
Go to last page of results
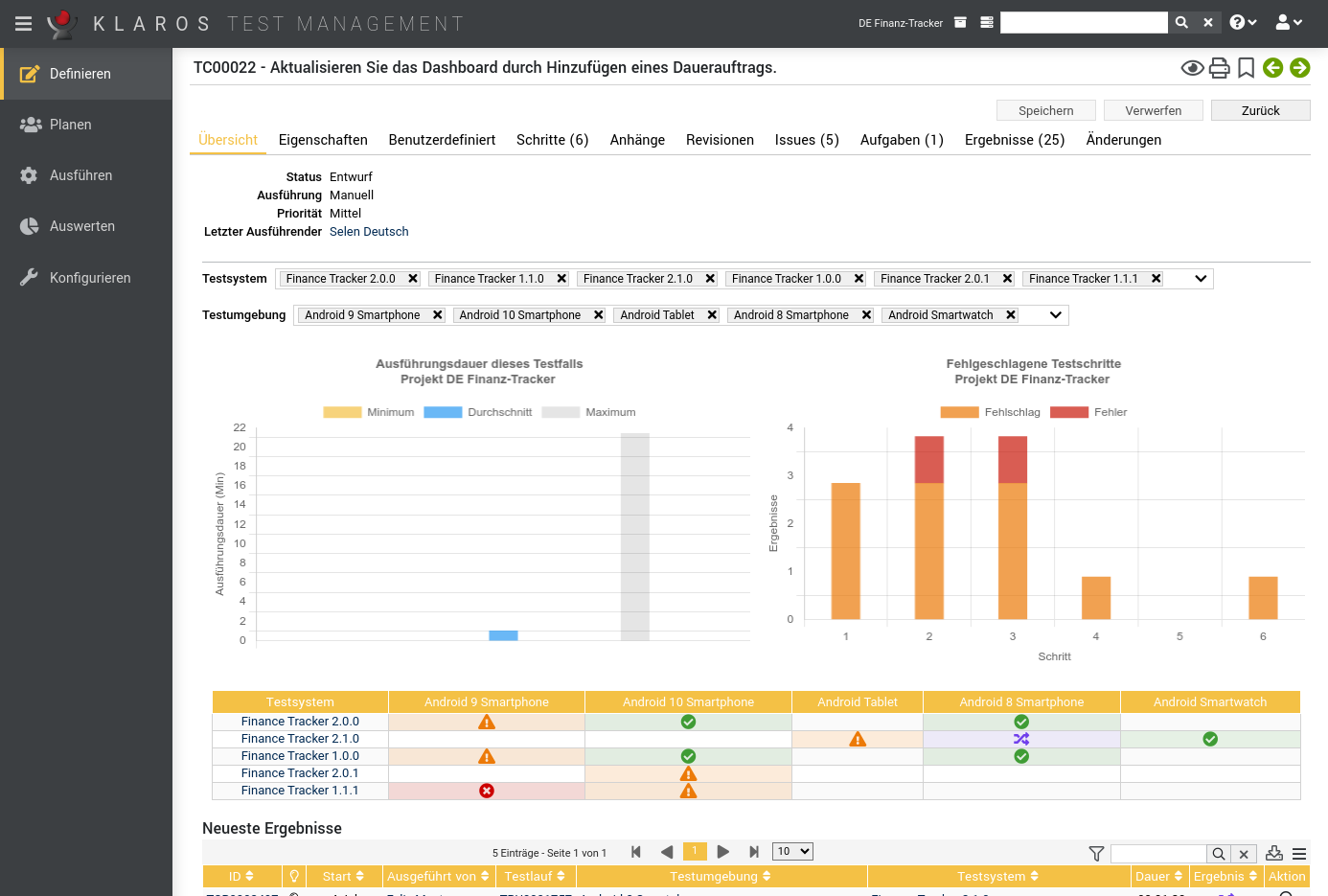[x=754, y=852]
